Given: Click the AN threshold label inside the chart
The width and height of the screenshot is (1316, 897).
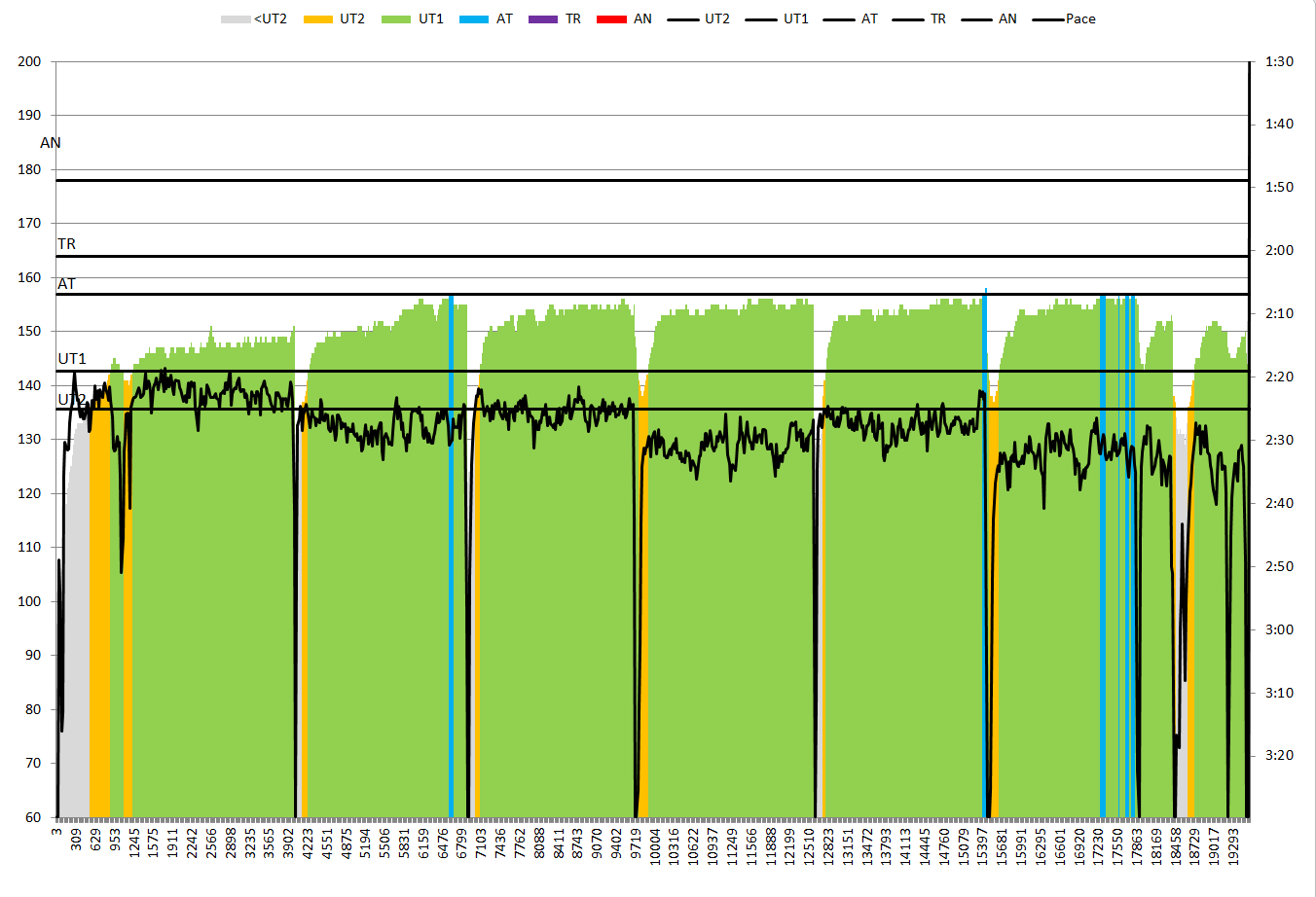Looking at the screenshot, I should click(51, 143).
